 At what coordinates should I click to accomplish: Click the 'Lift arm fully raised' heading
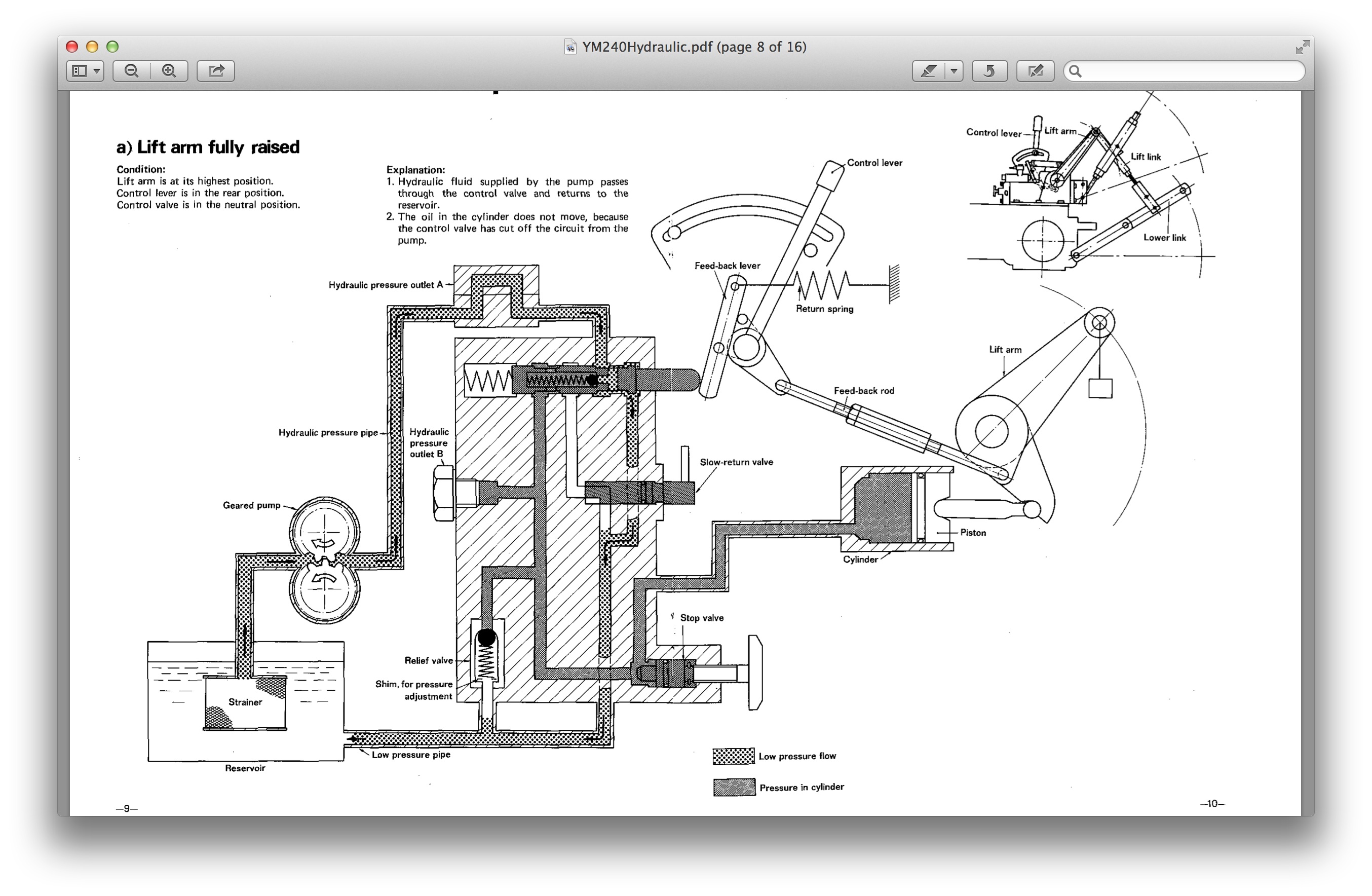coord(208,147)
